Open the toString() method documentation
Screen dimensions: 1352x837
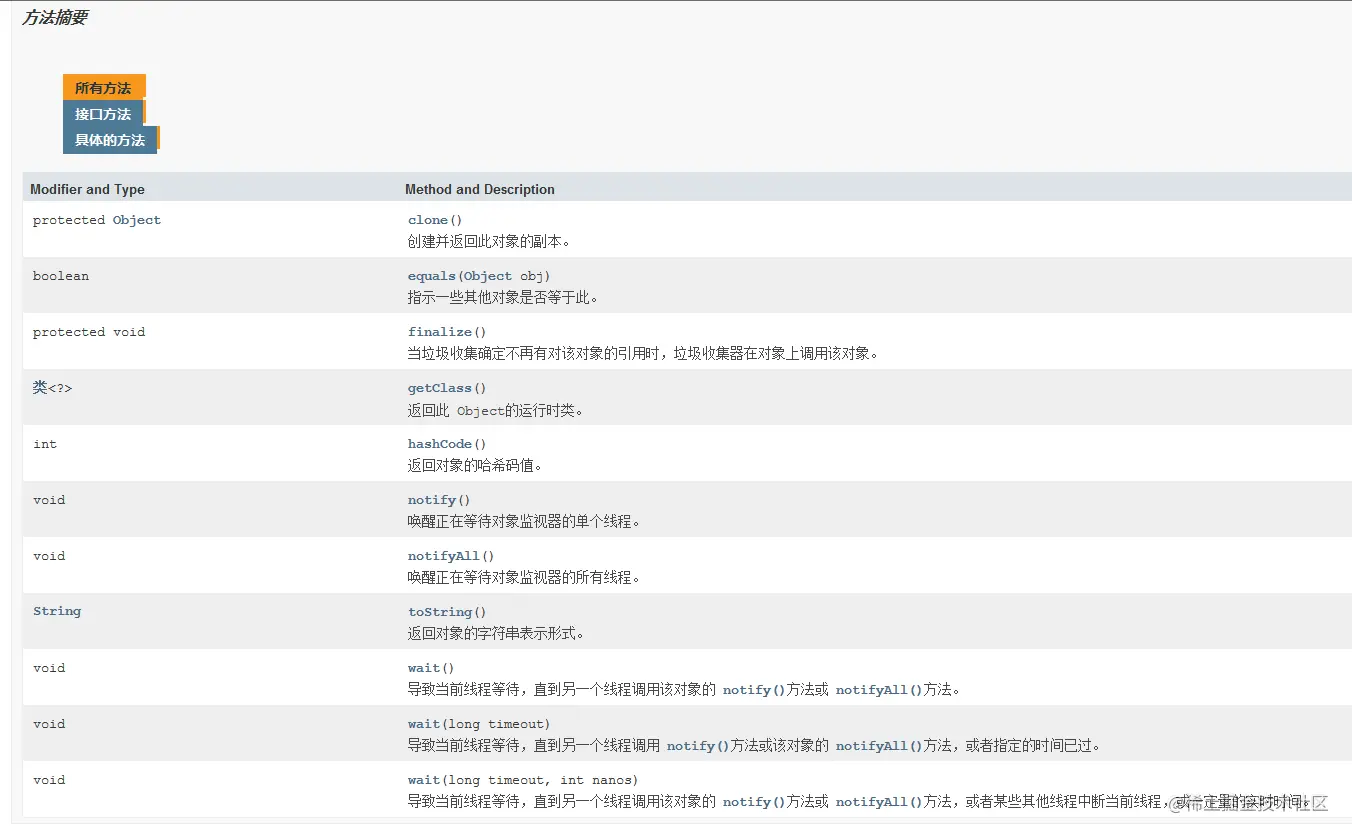[440, 611]
